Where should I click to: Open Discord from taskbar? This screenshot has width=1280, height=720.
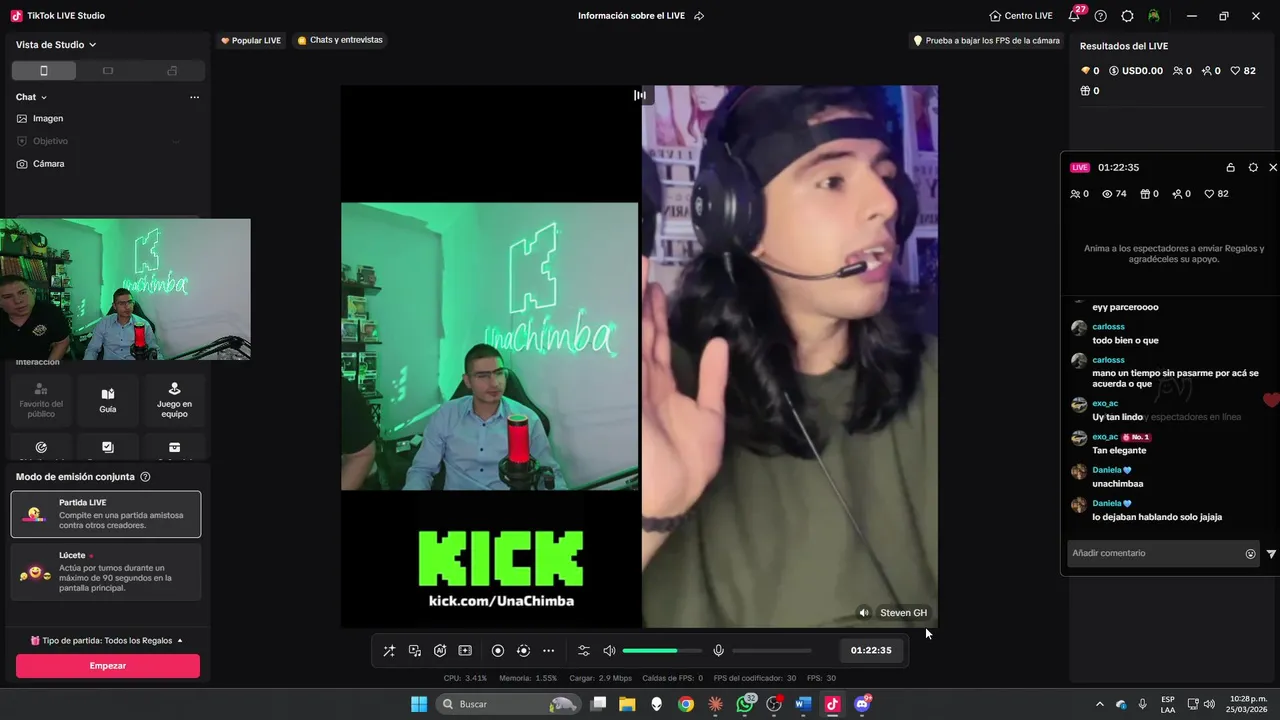[x=862, y=704]
